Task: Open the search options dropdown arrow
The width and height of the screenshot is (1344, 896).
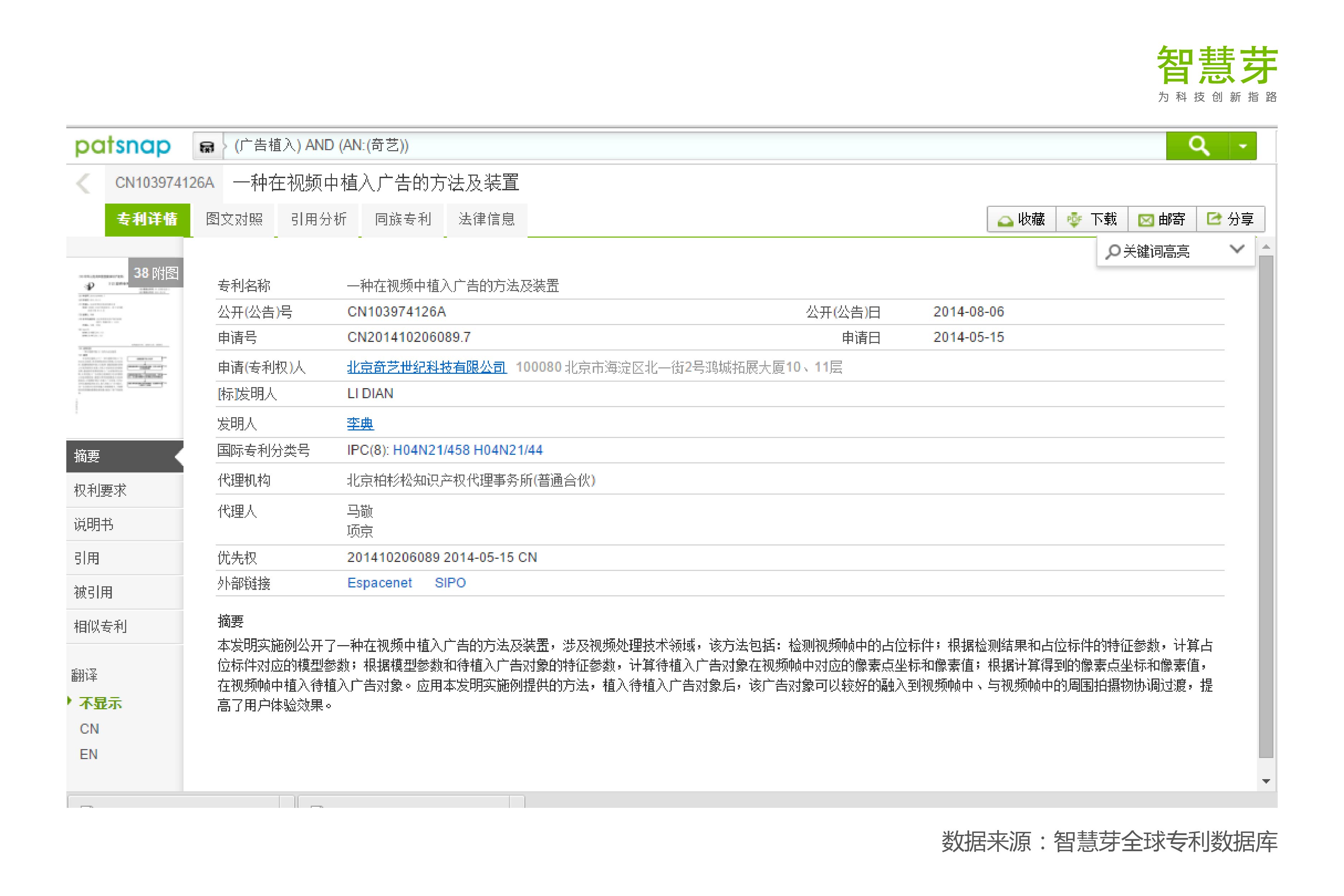Action: (1242, 146)
